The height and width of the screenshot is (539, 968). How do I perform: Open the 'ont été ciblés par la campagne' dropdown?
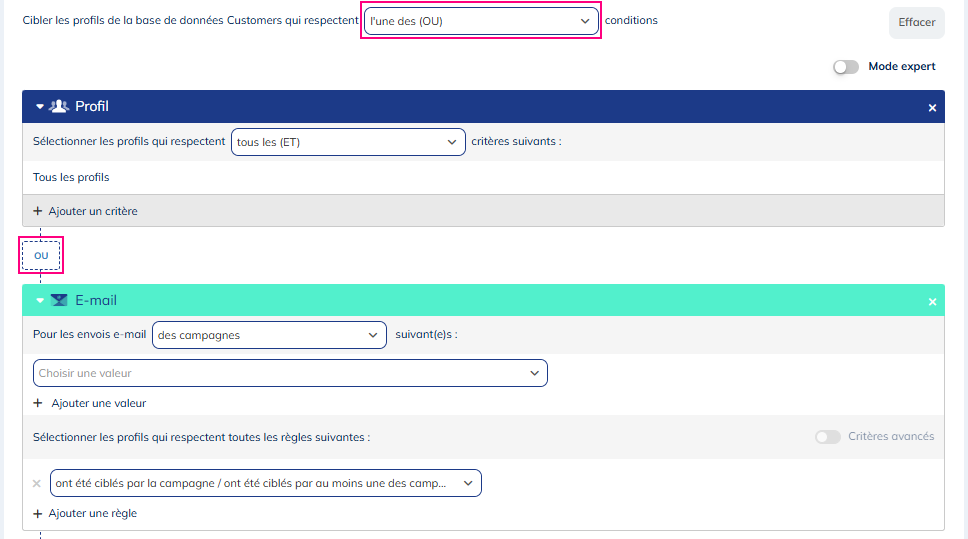(x=265, y=484)
